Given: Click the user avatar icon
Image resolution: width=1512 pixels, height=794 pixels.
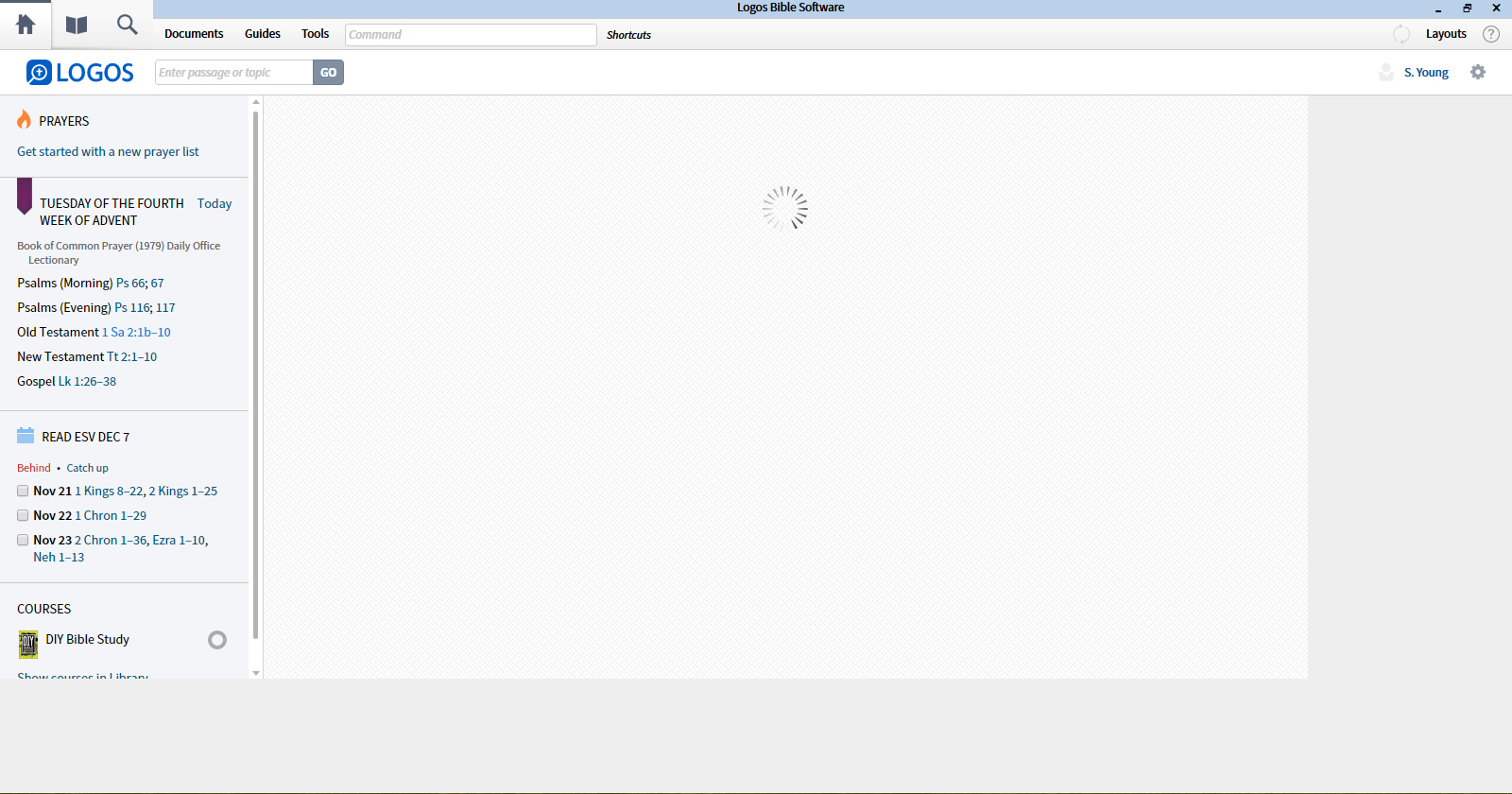Looking at the screenshot, I should click(x=1386, y=72).
